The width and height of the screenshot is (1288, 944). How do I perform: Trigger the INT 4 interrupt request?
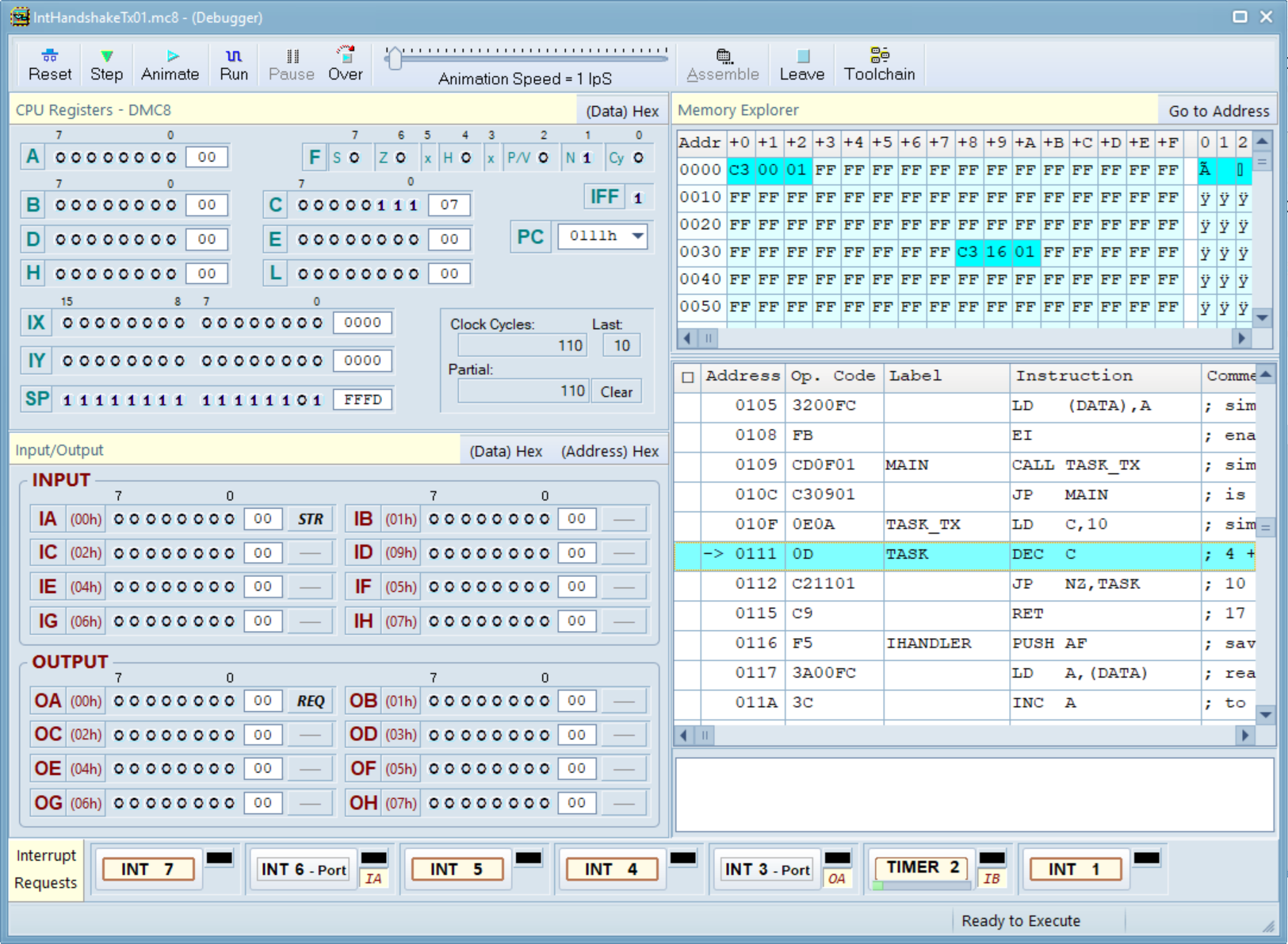(x=612, y=869)
